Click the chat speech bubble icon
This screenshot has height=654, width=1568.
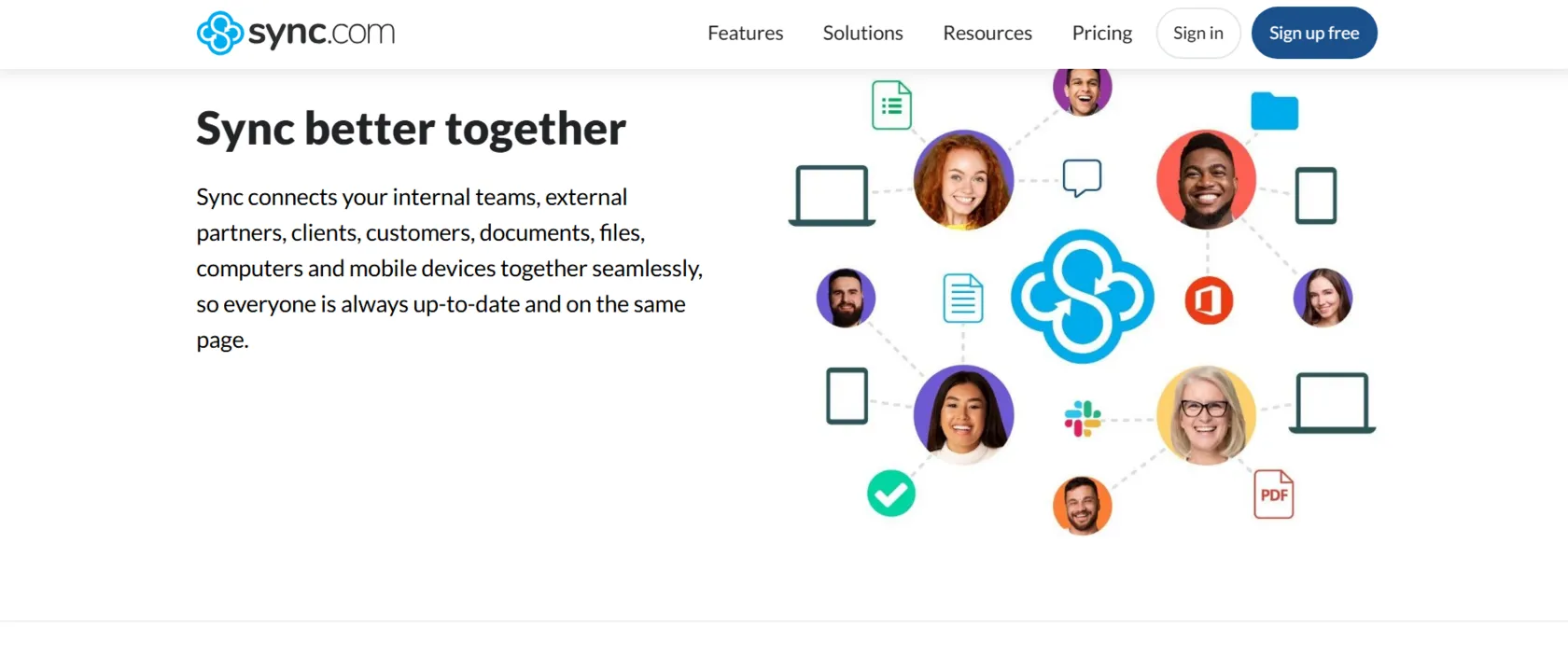click(1082, 177)
